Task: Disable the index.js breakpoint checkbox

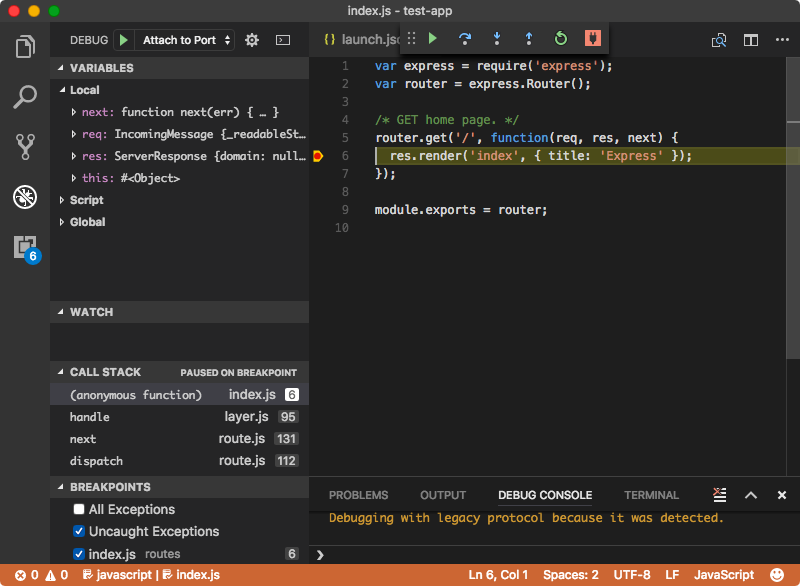Action: [x=79, y=553]
